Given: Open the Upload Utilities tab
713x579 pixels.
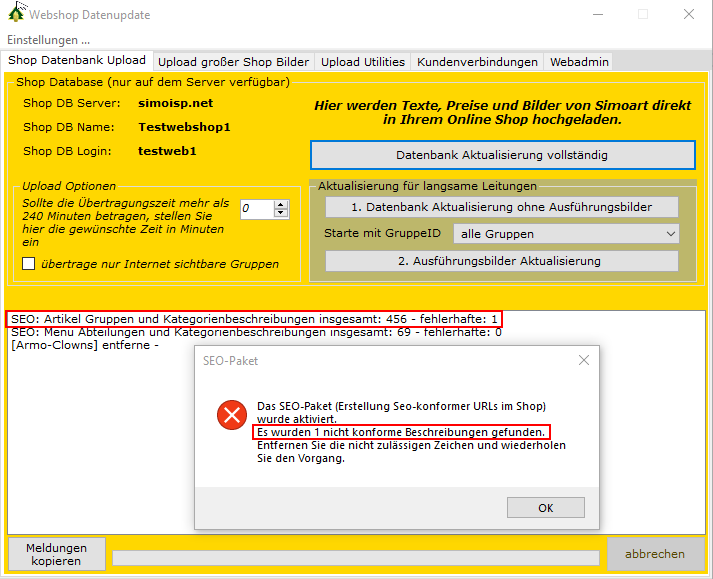Looking at the screenshot, I should (x=364, y=62).
